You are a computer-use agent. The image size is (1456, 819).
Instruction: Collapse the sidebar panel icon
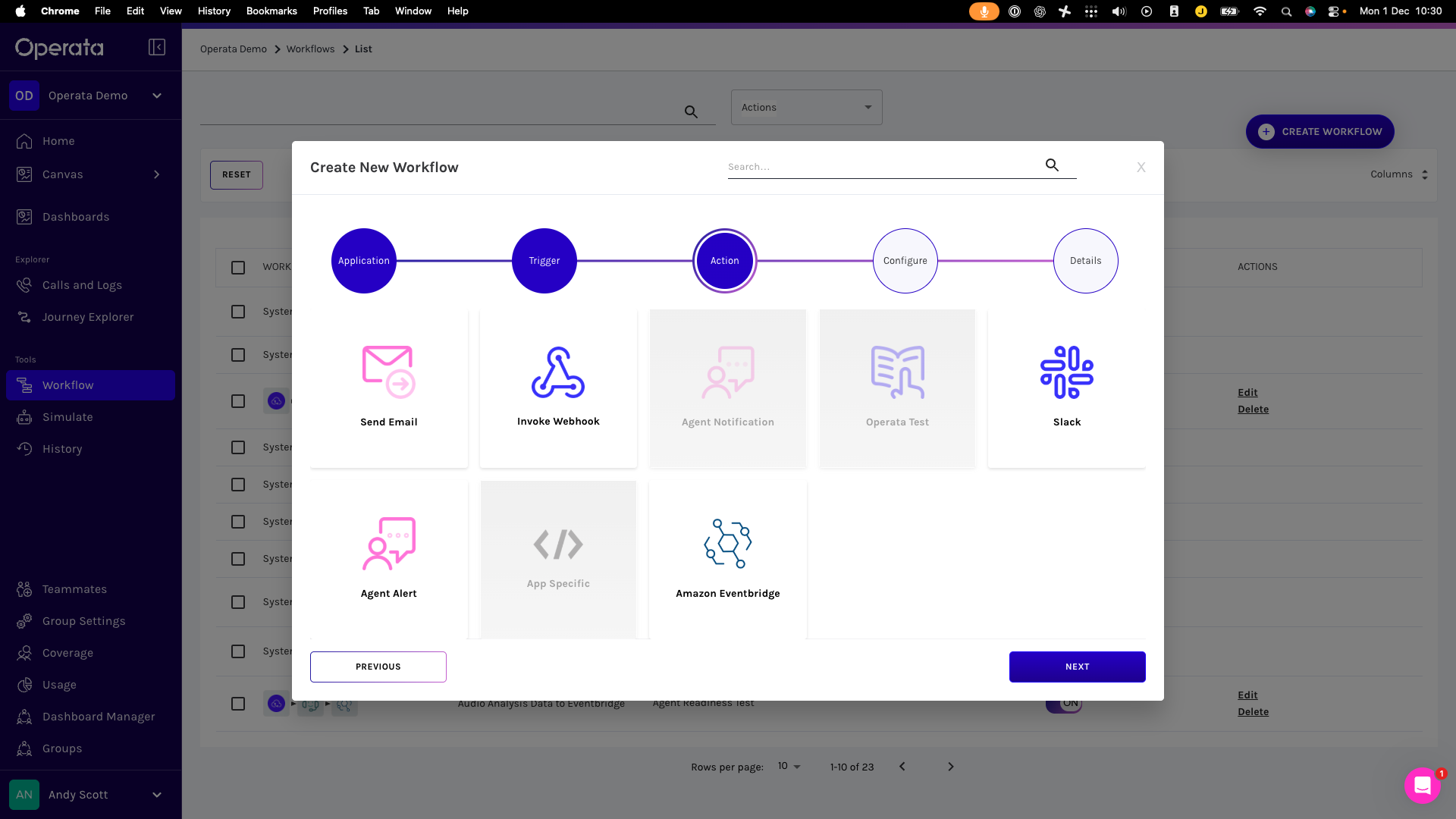[x=157, y=47]
